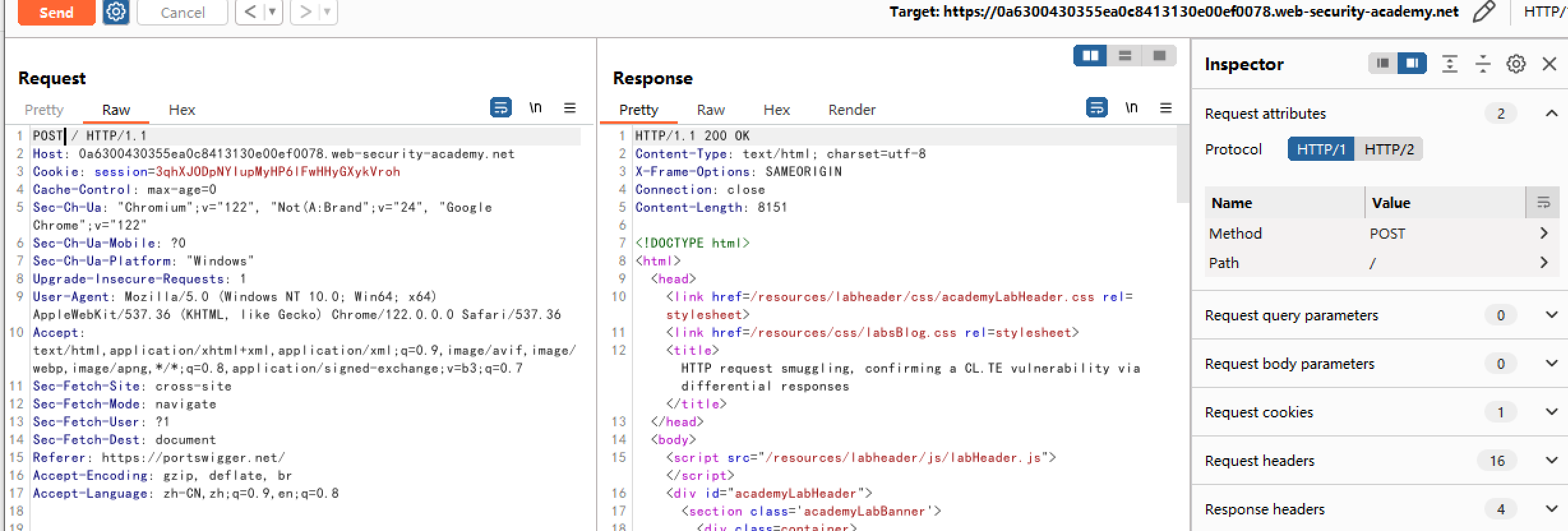
Task: Select top-bottom split layout
Action: click(1125, 56)
